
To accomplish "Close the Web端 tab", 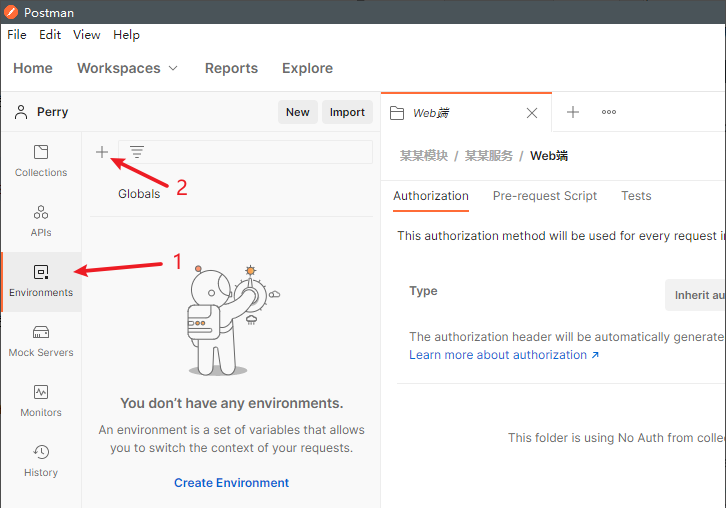I will click(532, 113).
